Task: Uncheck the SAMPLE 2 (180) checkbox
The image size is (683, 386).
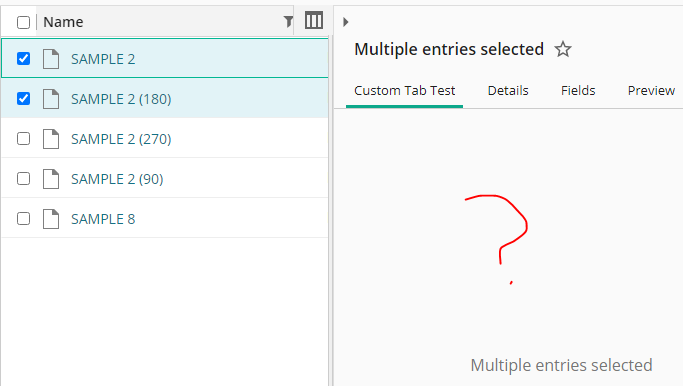Action: click(x=24, y=98)
